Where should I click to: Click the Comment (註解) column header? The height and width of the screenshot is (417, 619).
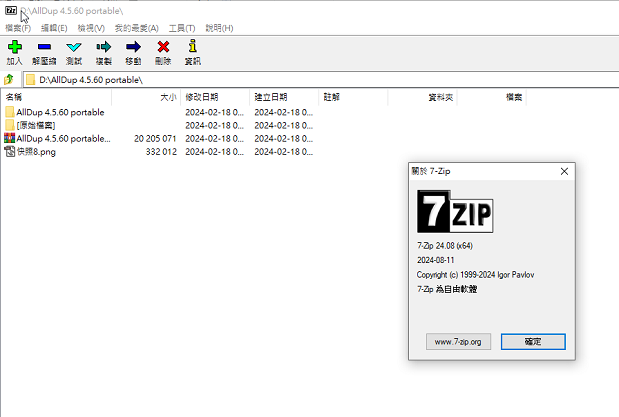tap(353, 97)
